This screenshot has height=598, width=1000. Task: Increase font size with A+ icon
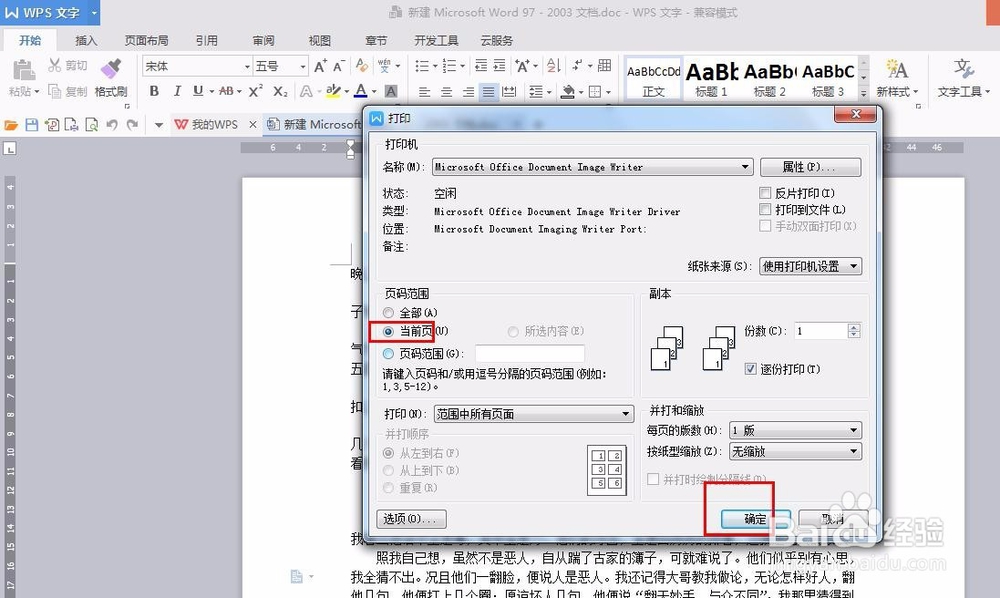pyautogui.click(x=320, y=65)
